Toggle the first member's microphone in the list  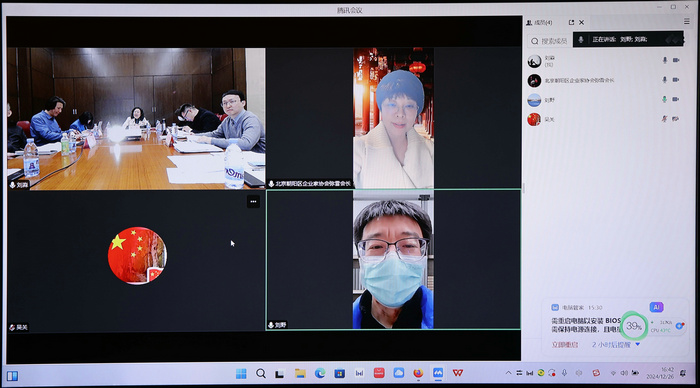pos(665,60)
